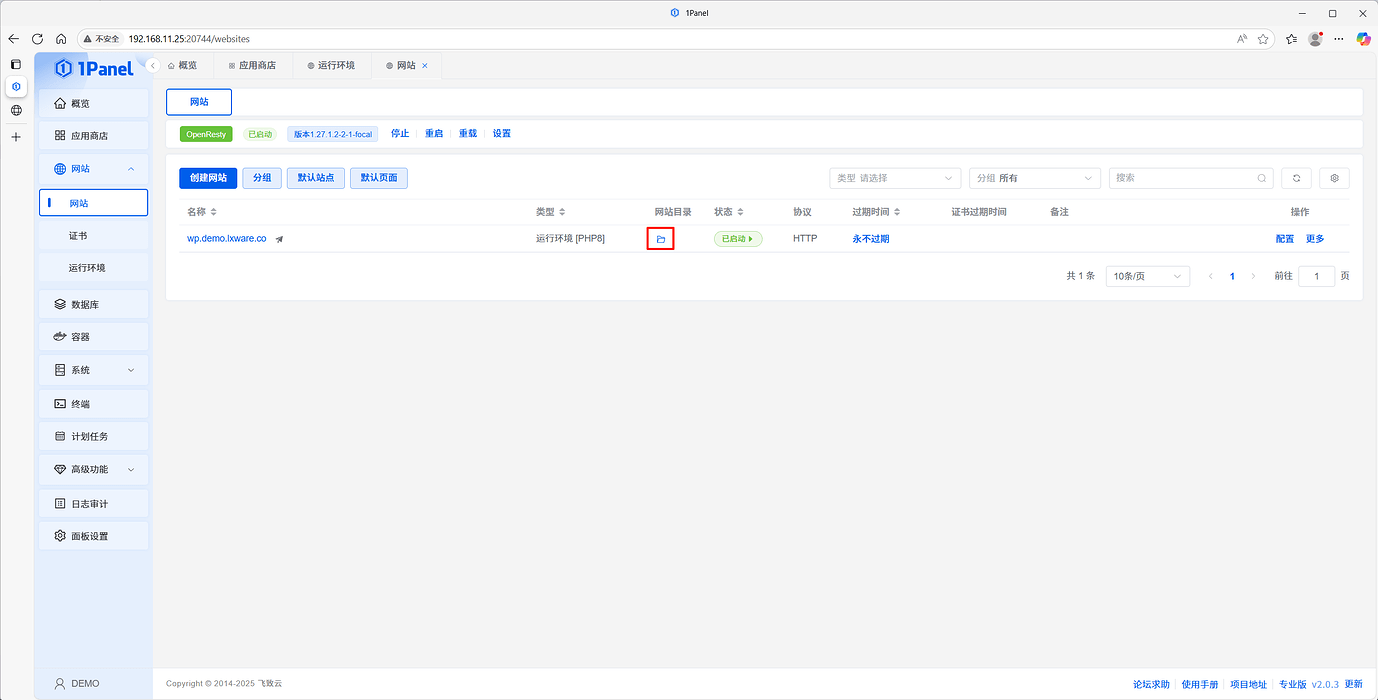Click the pin icon next to wp.demo.lxware.co

coord(279,238)
